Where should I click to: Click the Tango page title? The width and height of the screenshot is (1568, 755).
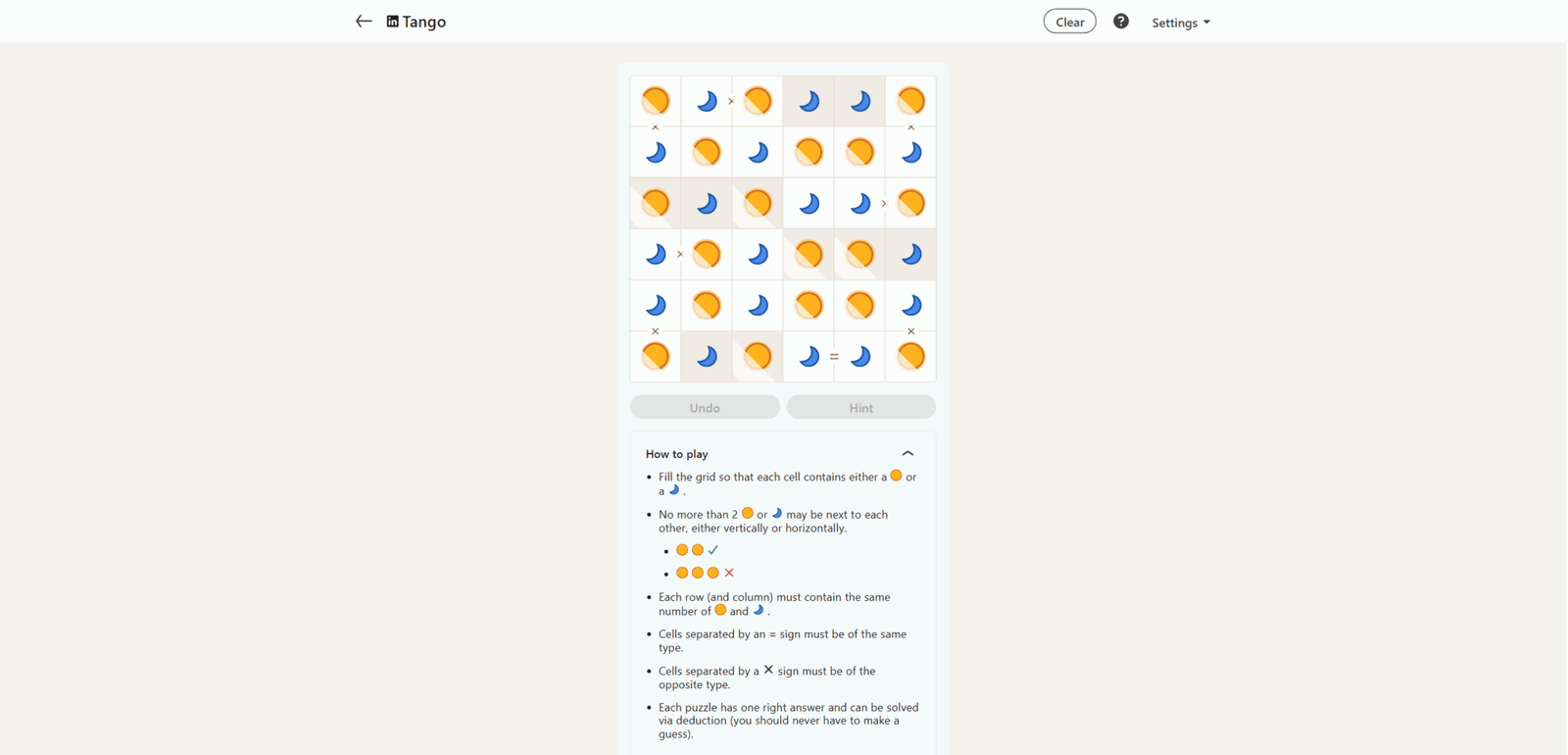423,22
